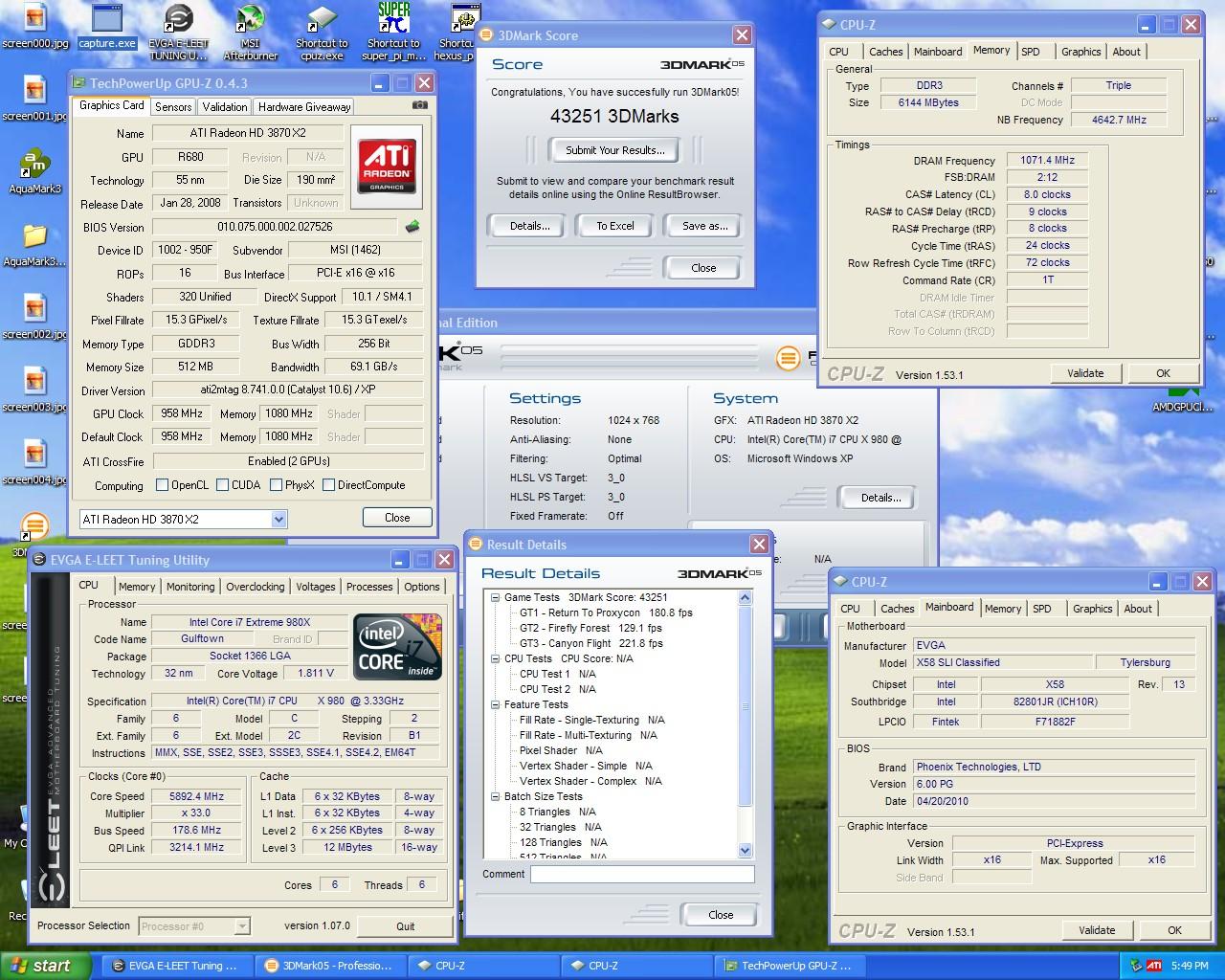Click the BIOS Version field in GPU-Z
The height and width of the screenshot is (980, 1225).
275,227
